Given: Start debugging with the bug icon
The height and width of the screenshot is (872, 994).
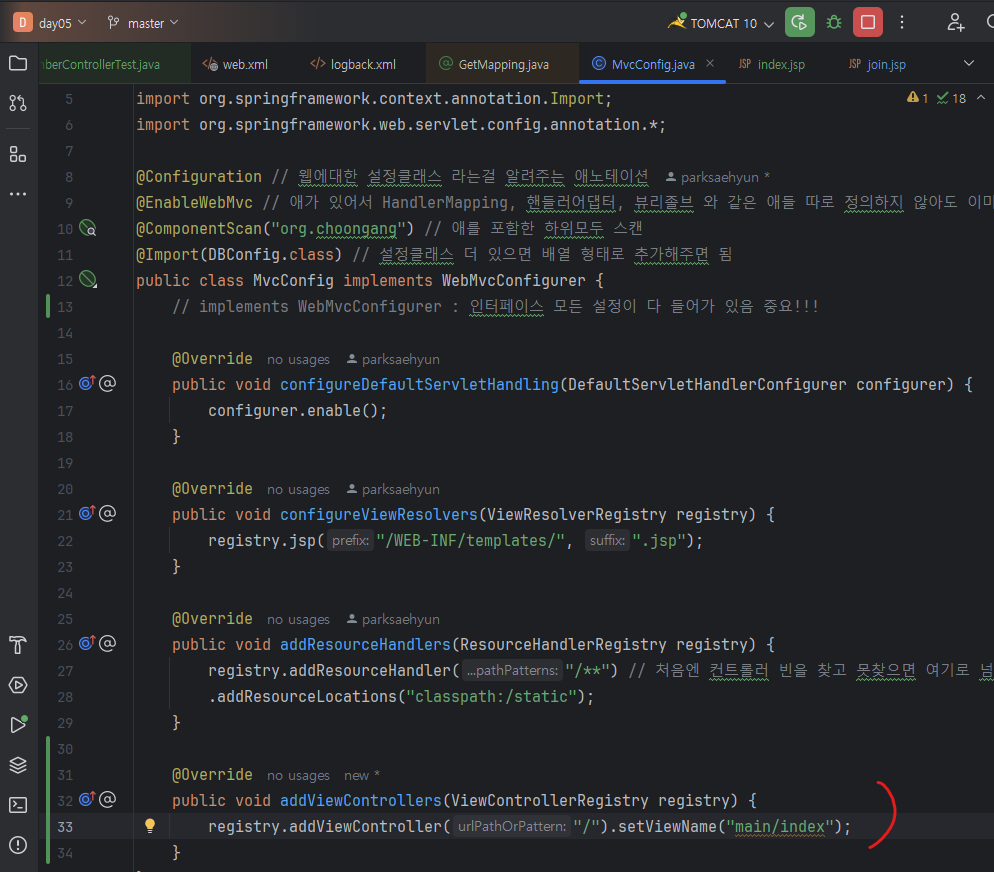Looking at the screenshot, I should (834, 23).
